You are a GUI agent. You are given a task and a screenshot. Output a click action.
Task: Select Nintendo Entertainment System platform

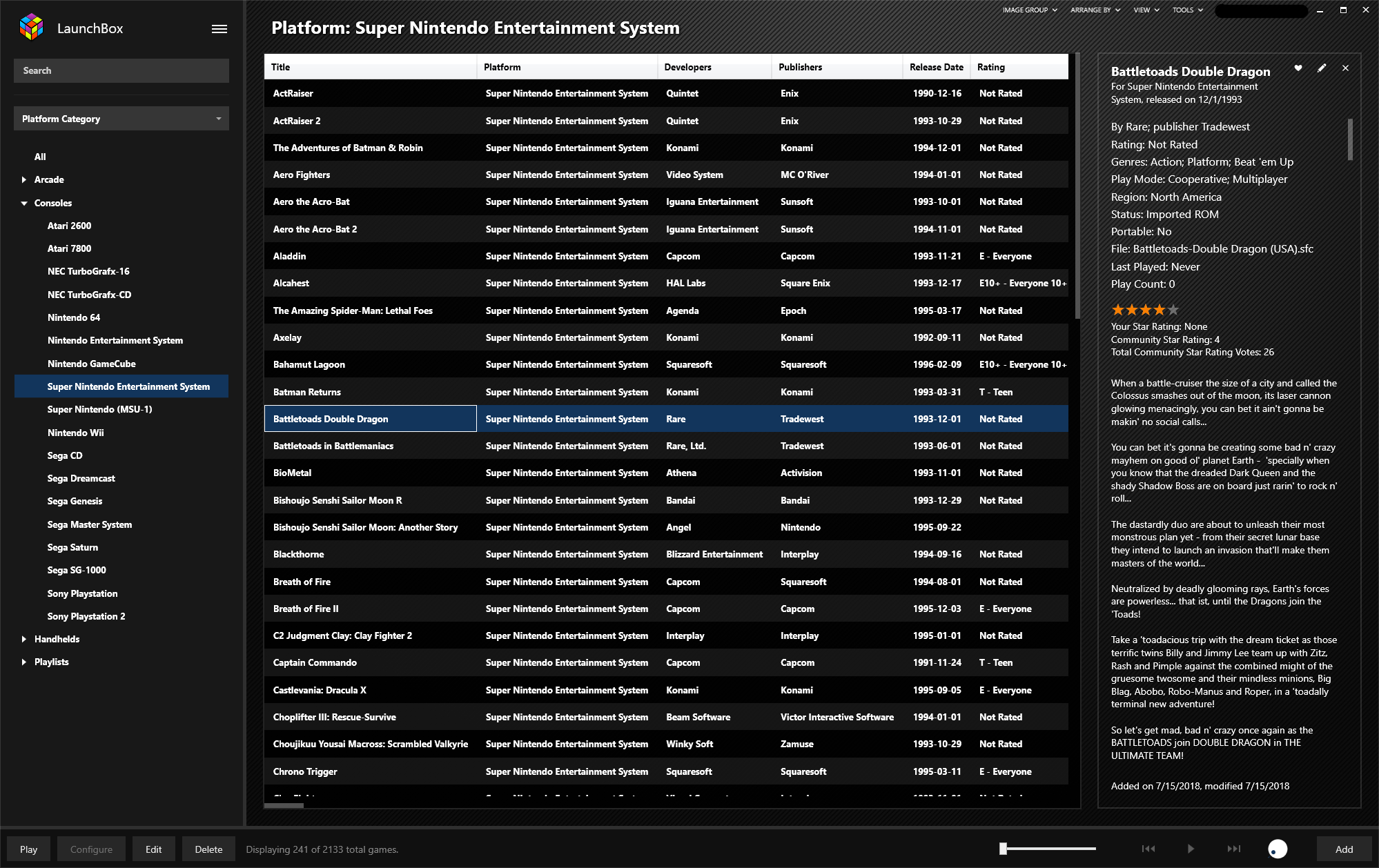click(x=115, y=340)
